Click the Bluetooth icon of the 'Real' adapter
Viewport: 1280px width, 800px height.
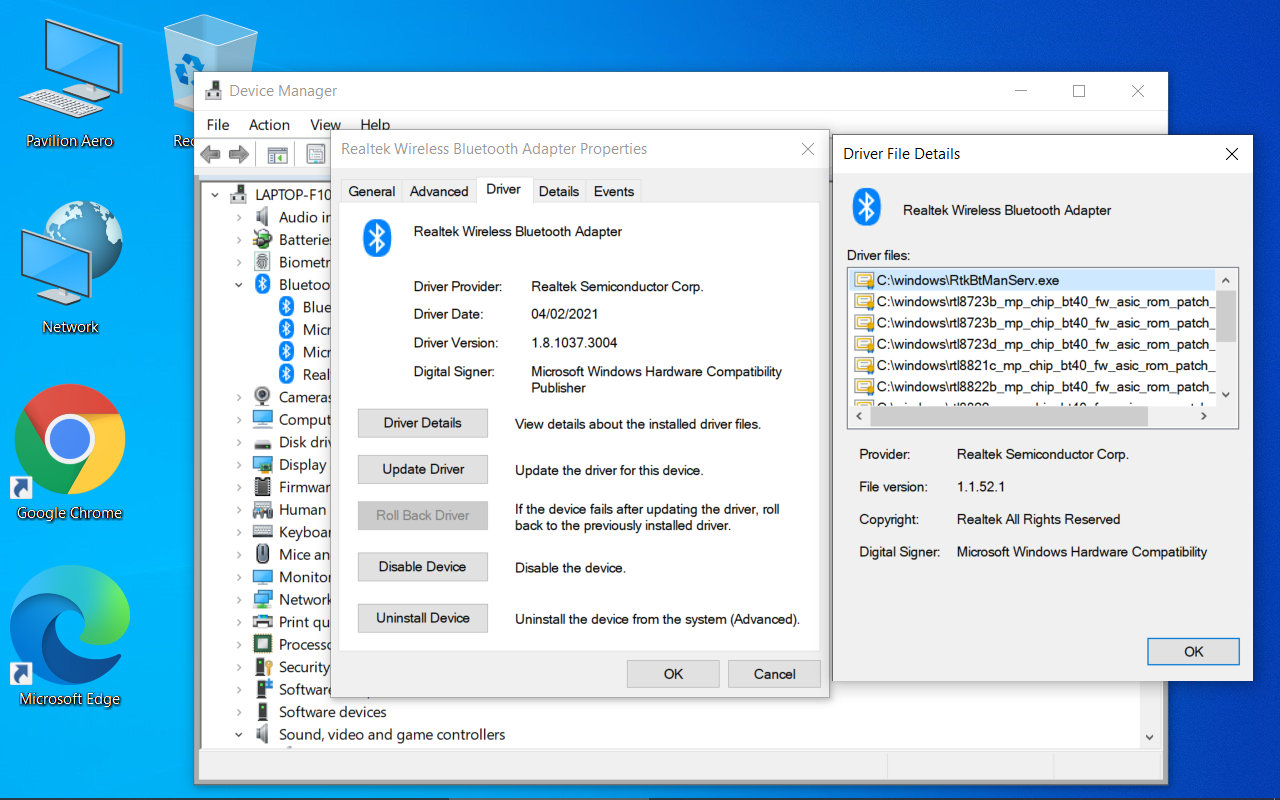(286, 374)
